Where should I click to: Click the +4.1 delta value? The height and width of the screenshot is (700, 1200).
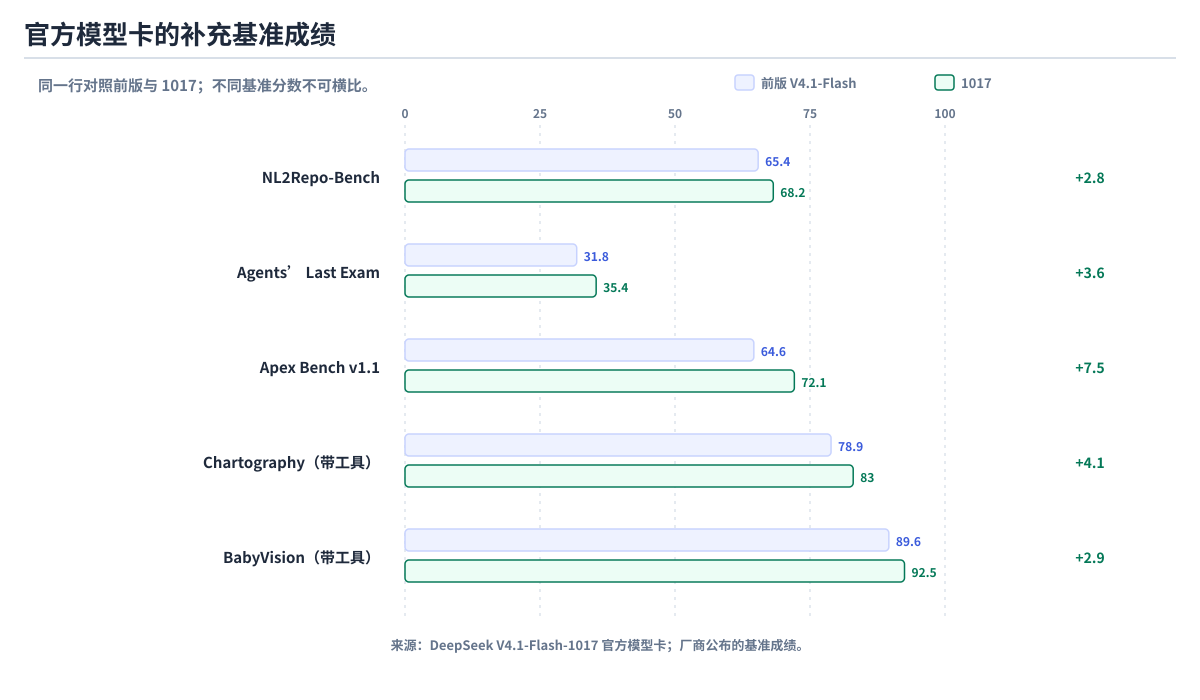pos(1089,463)
